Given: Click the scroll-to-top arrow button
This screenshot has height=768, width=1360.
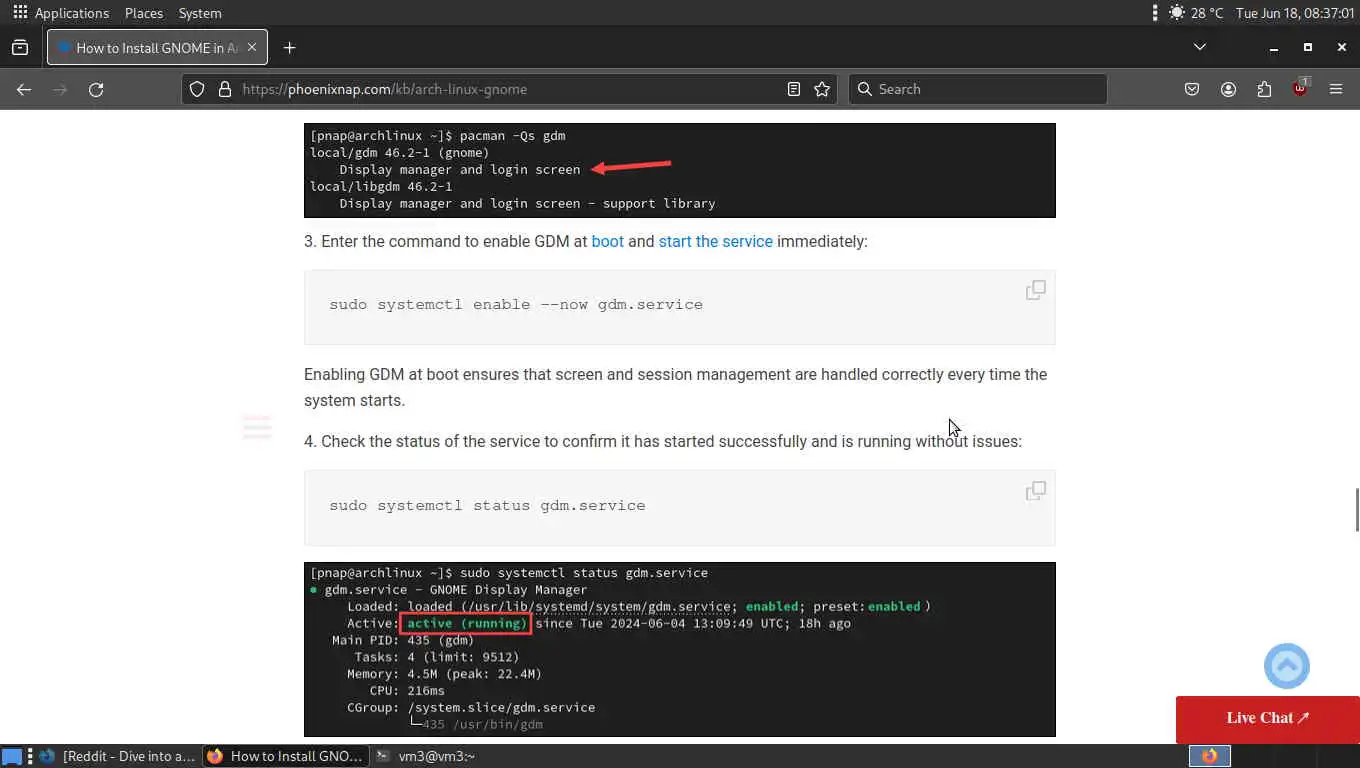Looking at the screenshot, I should pos(1287,666).
